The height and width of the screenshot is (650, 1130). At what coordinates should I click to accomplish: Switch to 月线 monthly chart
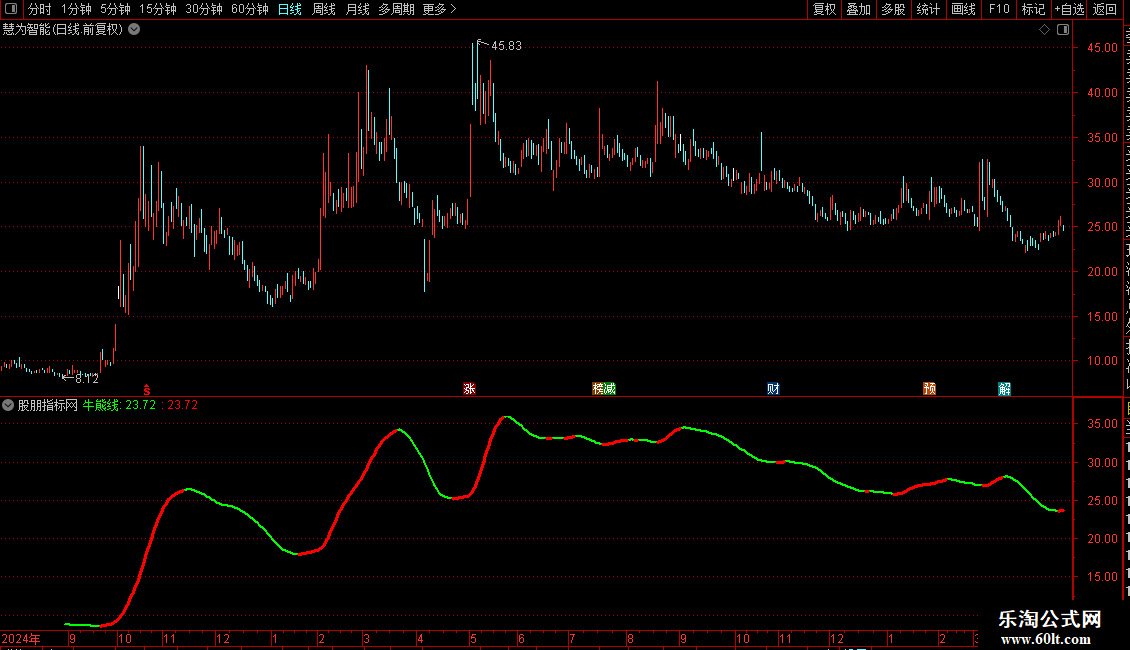coord(357,9)
